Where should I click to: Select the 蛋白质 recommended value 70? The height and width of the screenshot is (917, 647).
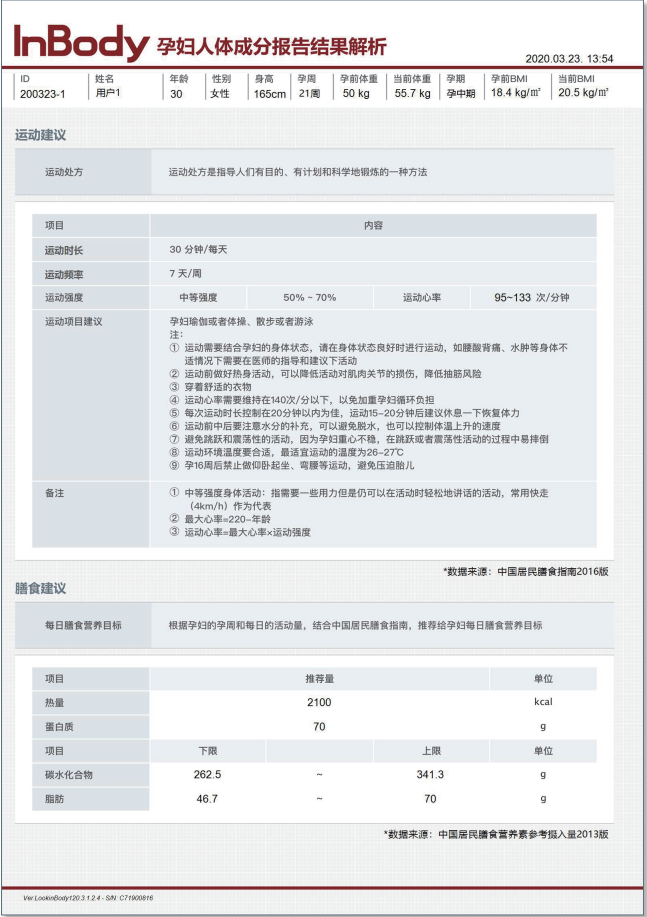(319, 726)
